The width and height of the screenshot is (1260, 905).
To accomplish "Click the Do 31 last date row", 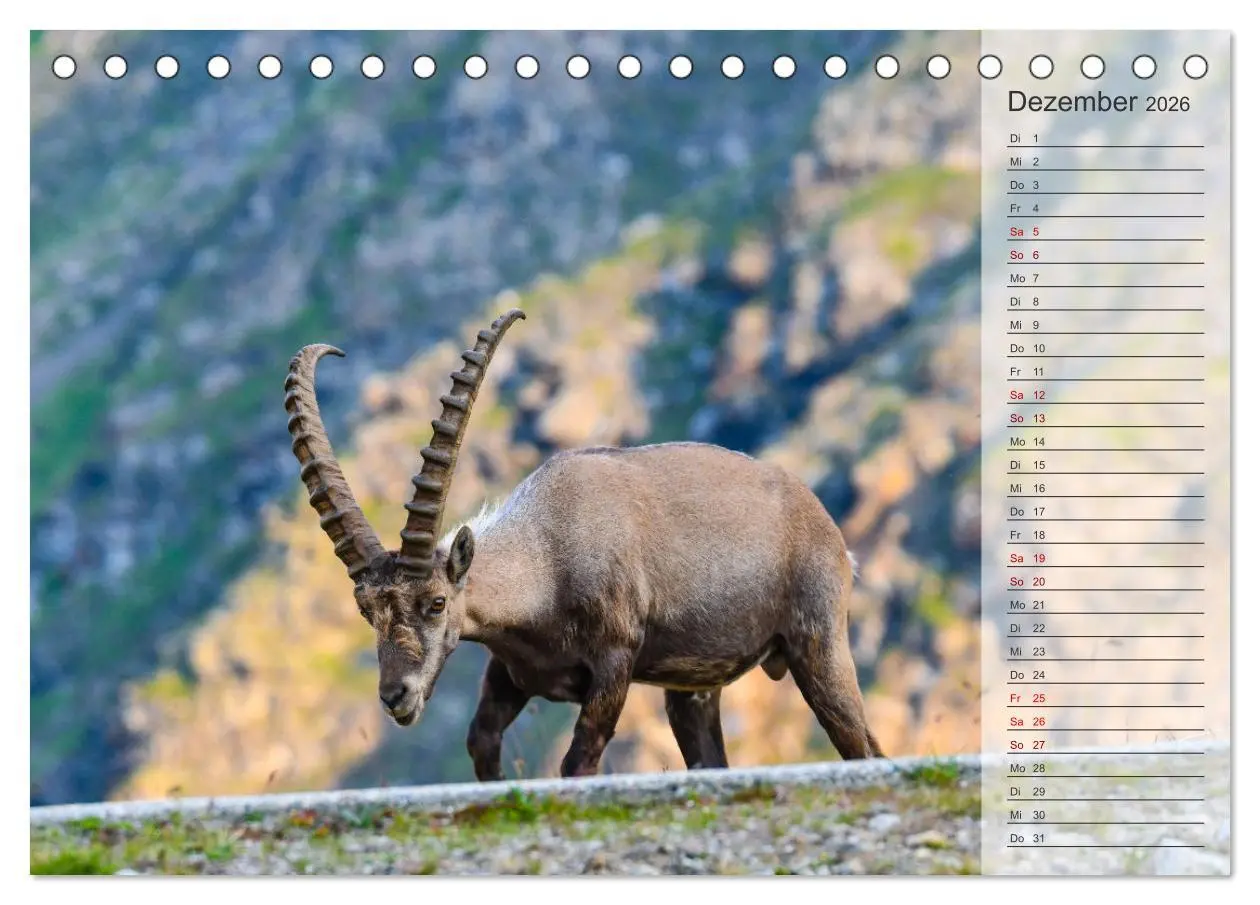I will [1105, 838].
